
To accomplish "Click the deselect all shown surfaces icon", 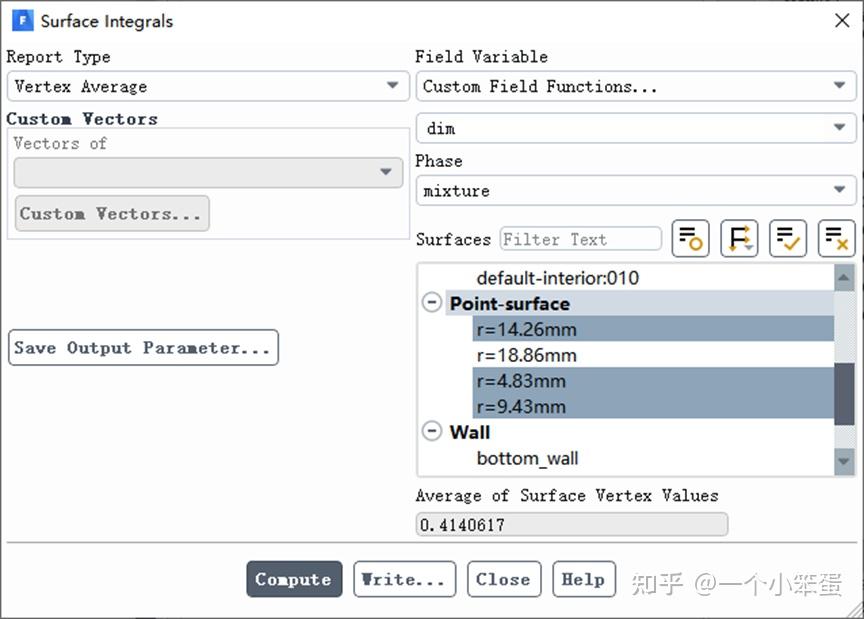I will [836, 239].
